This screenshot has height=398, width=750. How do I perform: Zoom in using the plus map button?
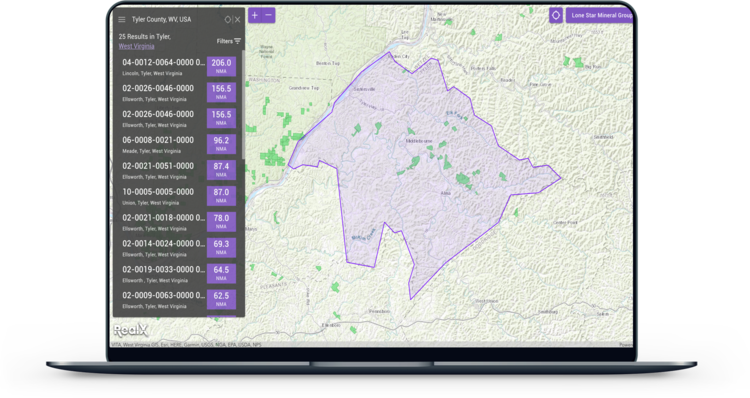(x=255, y=15)
